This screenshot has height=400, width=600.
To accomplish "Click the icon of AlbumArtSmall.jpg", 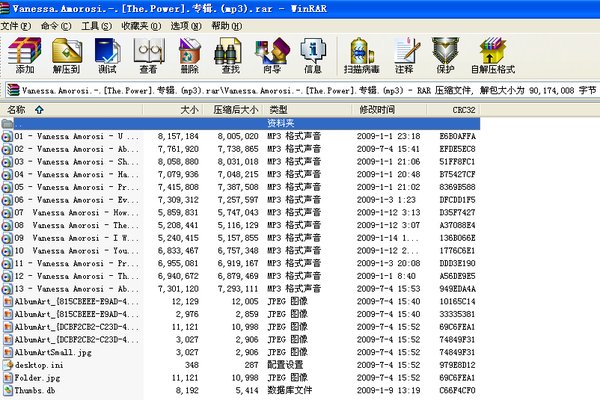I will tap(8, 352).
